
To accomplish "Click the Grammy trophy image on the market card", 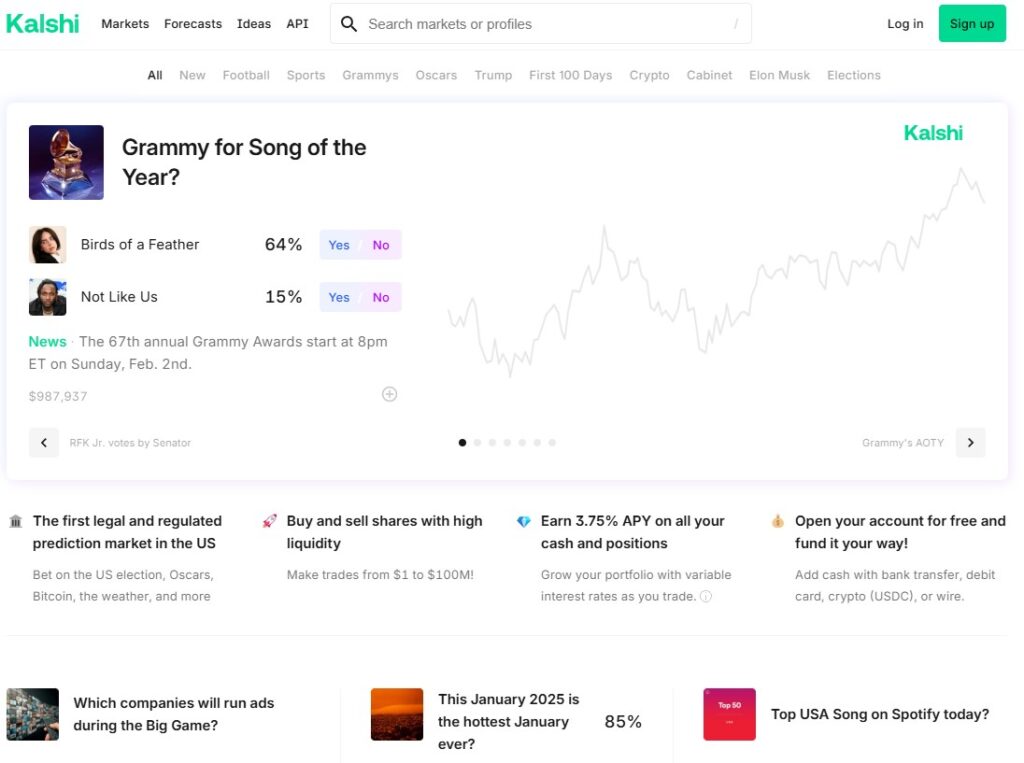I will click(x=66, y=161).
